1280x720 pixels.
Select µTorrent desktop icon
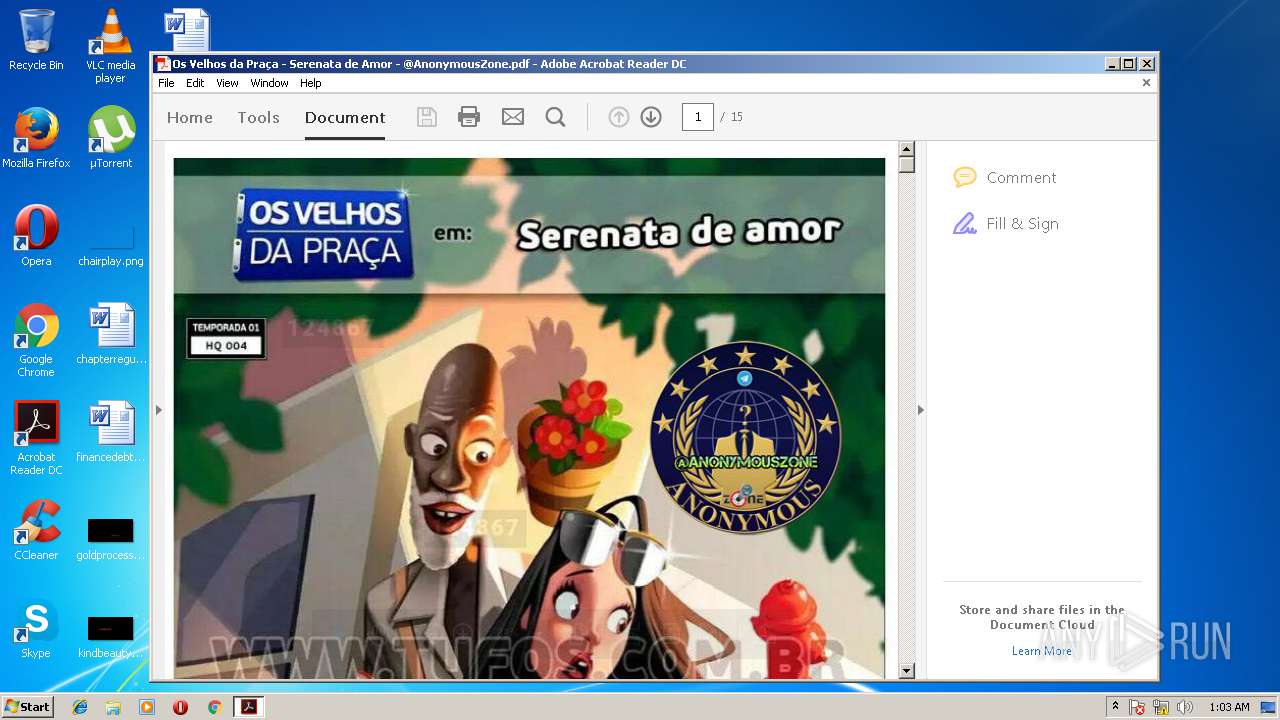111,138
